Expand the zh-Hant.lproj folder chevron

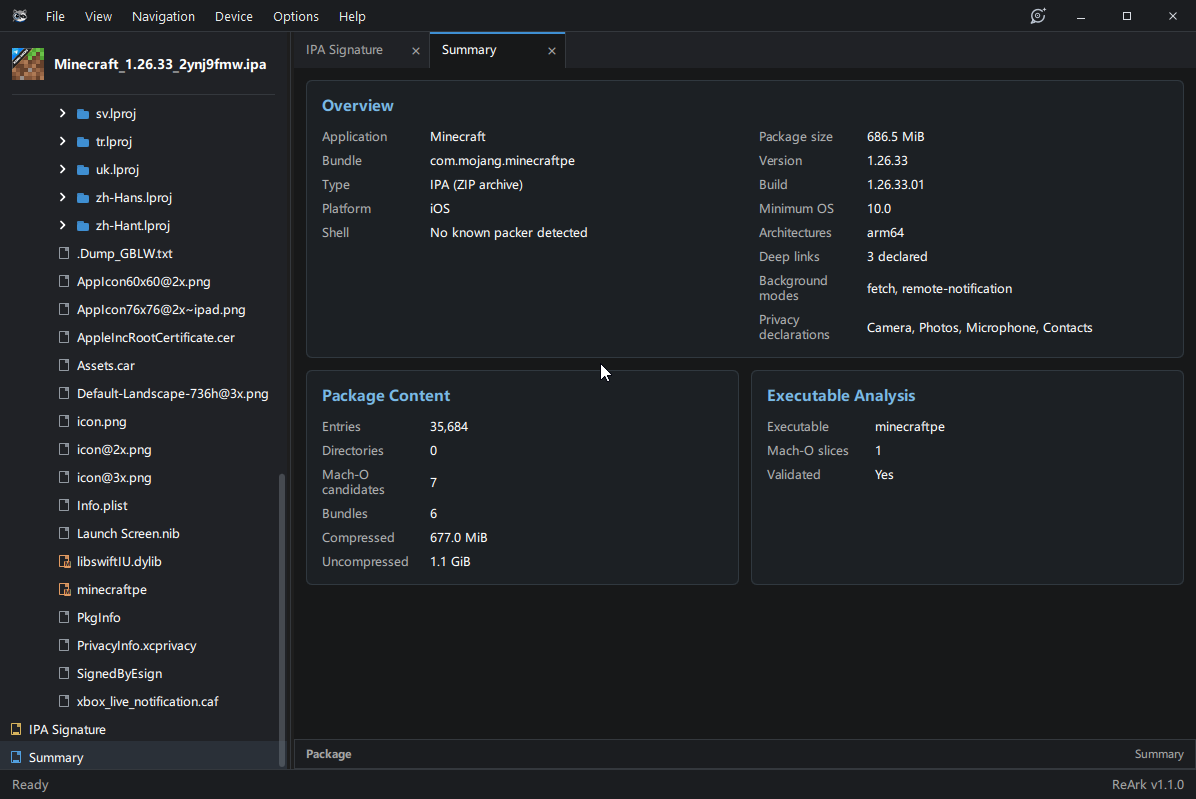[x=63, y=225]
